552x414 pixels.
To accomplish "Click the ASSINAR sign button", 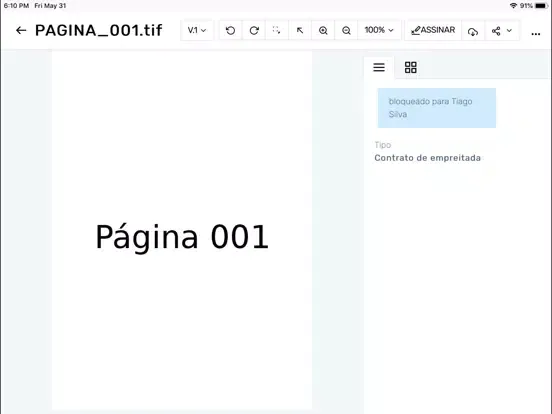I will tap(433, 30).
